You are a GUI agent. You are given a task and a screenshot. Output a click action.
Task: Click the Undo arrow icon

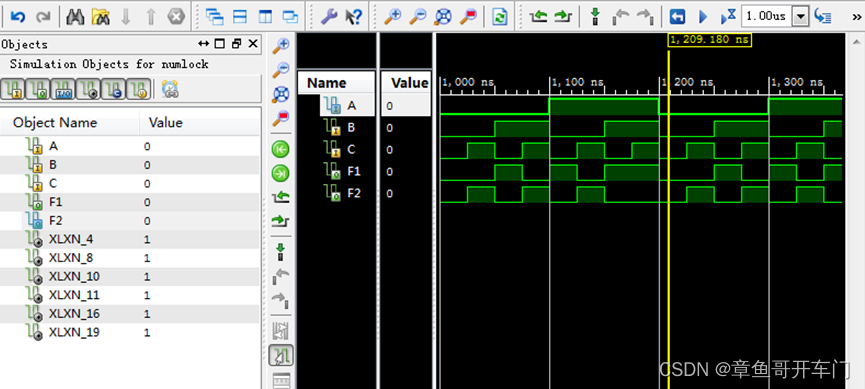click(x=18, y=17)
